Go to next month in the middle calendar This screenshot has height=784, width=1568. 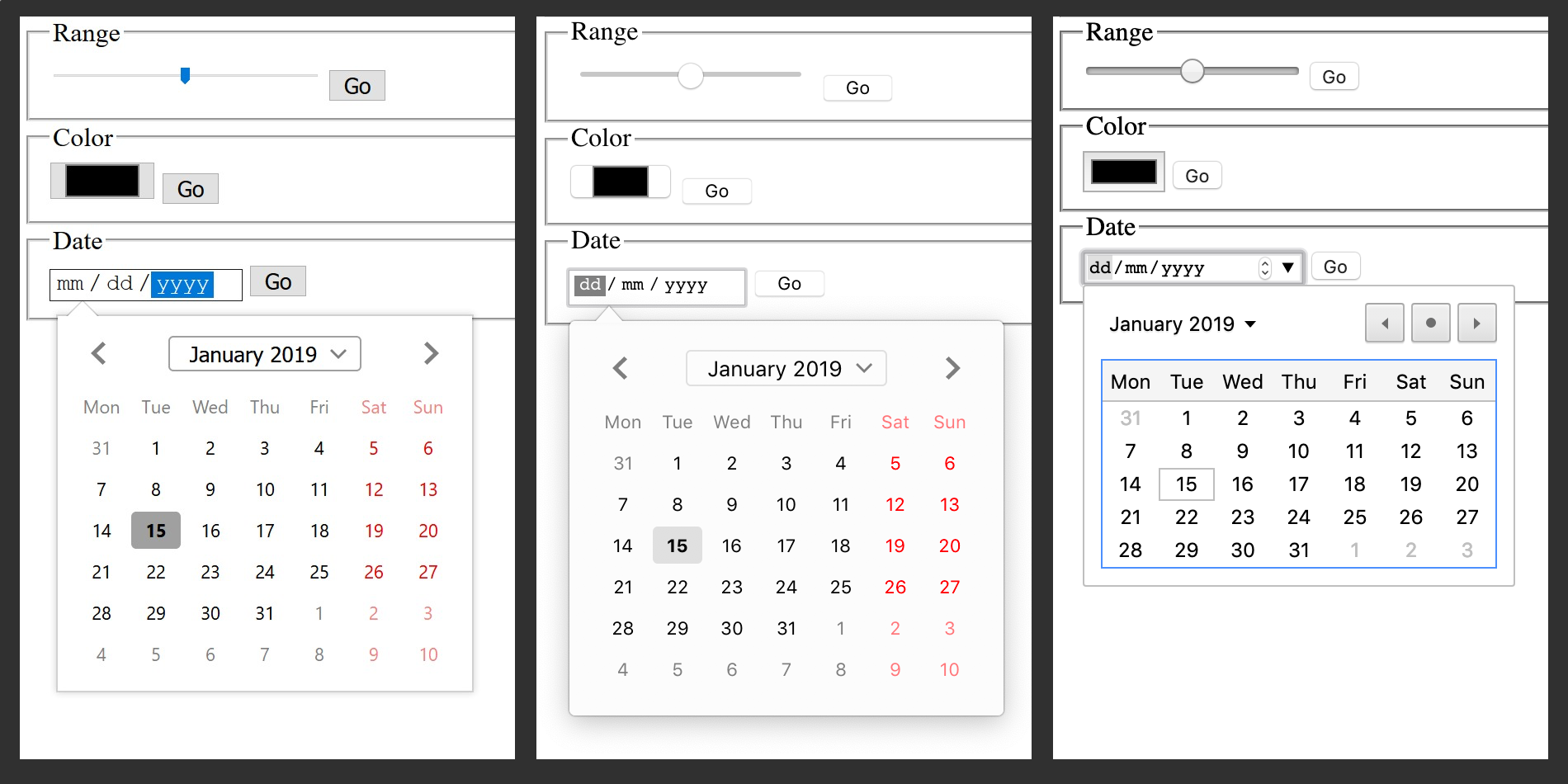point(952,368)
